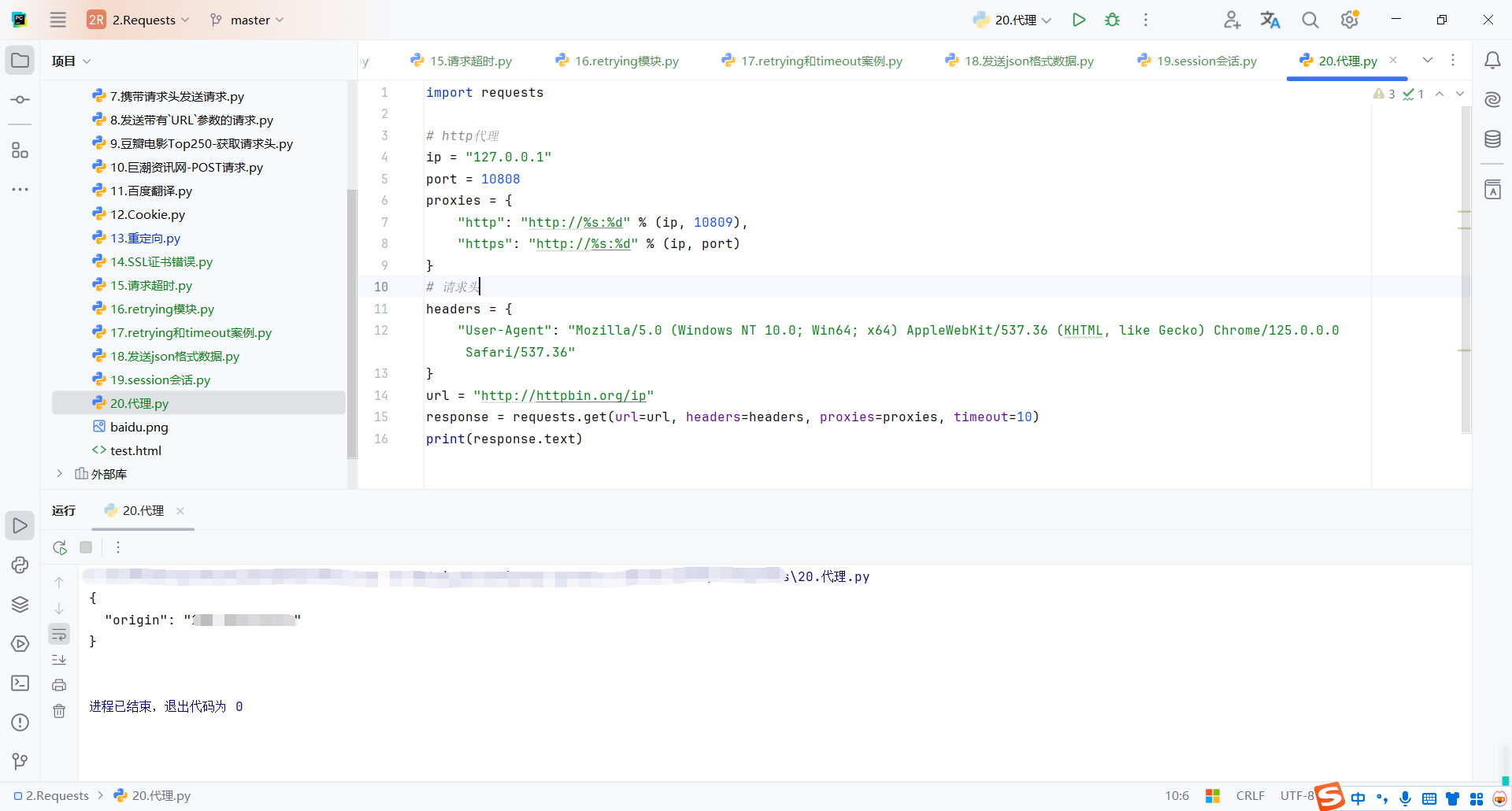Image resolution: width=1512 pixels, height=811 pixels.
Task: Open the master branch dropdown
Action: tap(246, 20)
